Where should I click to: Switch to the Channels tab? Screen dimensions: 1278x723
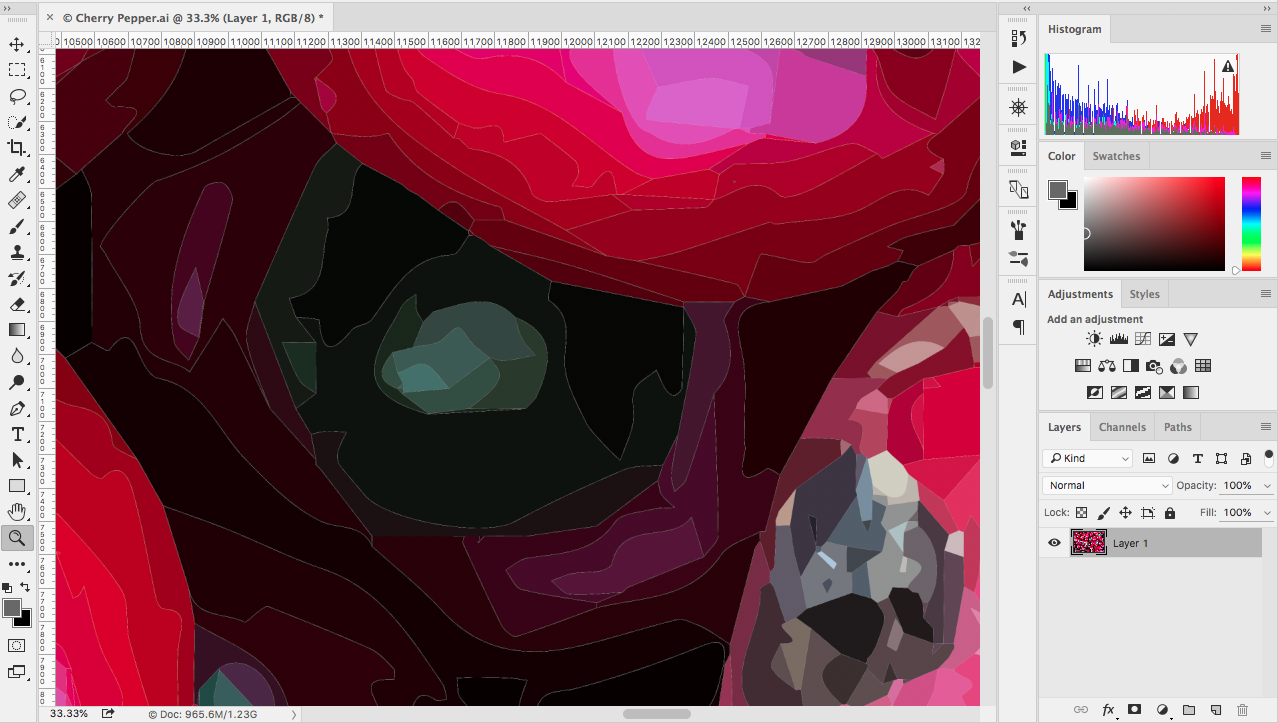pyautogui.click(x=1122, y=427)
